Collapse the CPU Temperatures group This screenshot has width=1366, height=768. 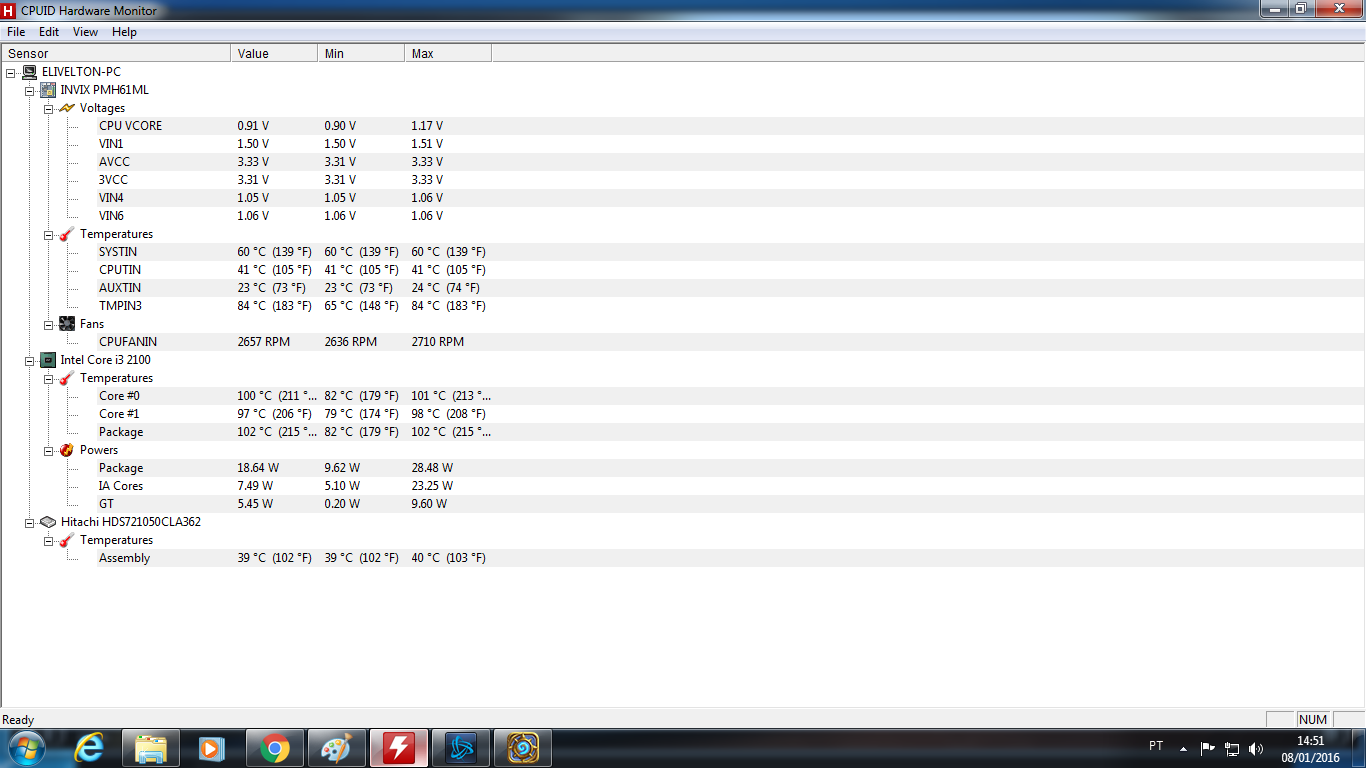pos(48,378)
